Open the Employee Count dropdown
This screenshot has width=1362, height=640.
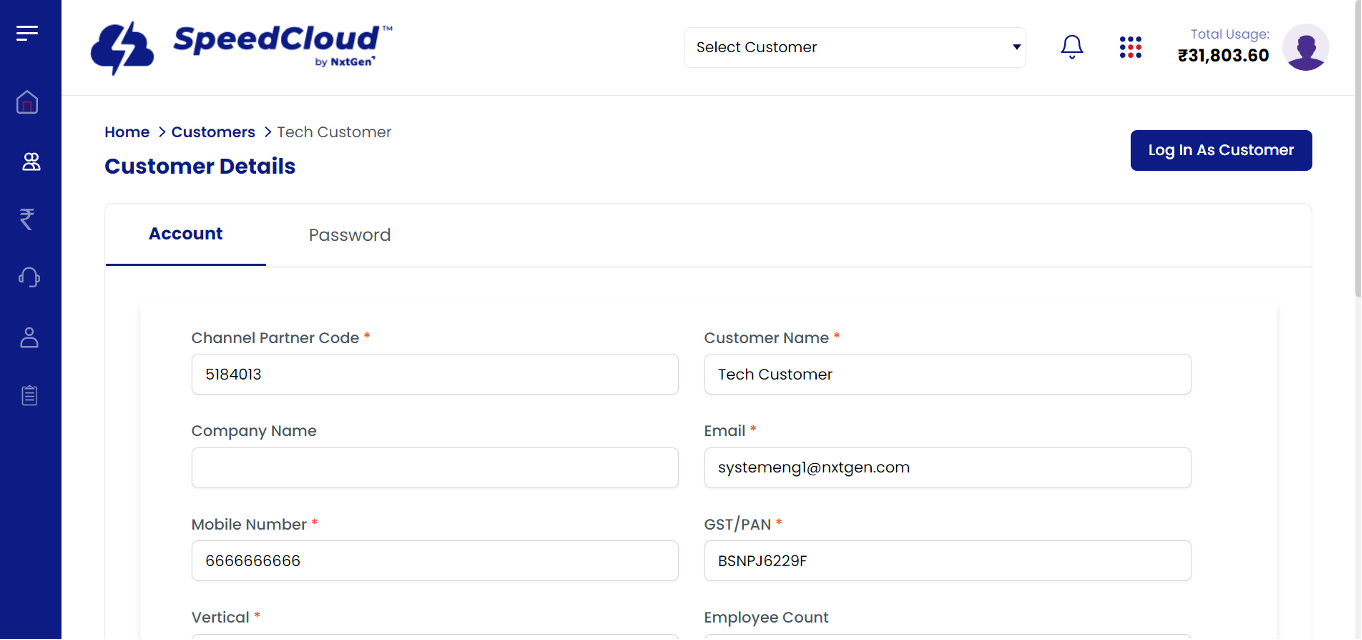pyautogui.click(x=947, y=637)
